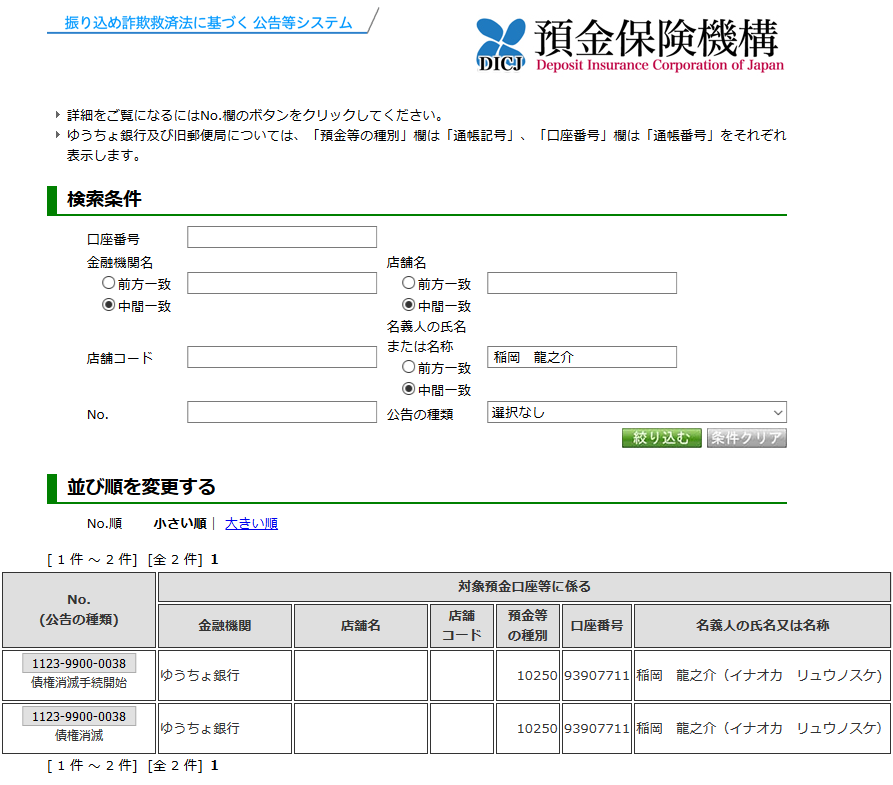Click the 店舗名 column header in table
893x785 pixels.
tap(361, 625)
